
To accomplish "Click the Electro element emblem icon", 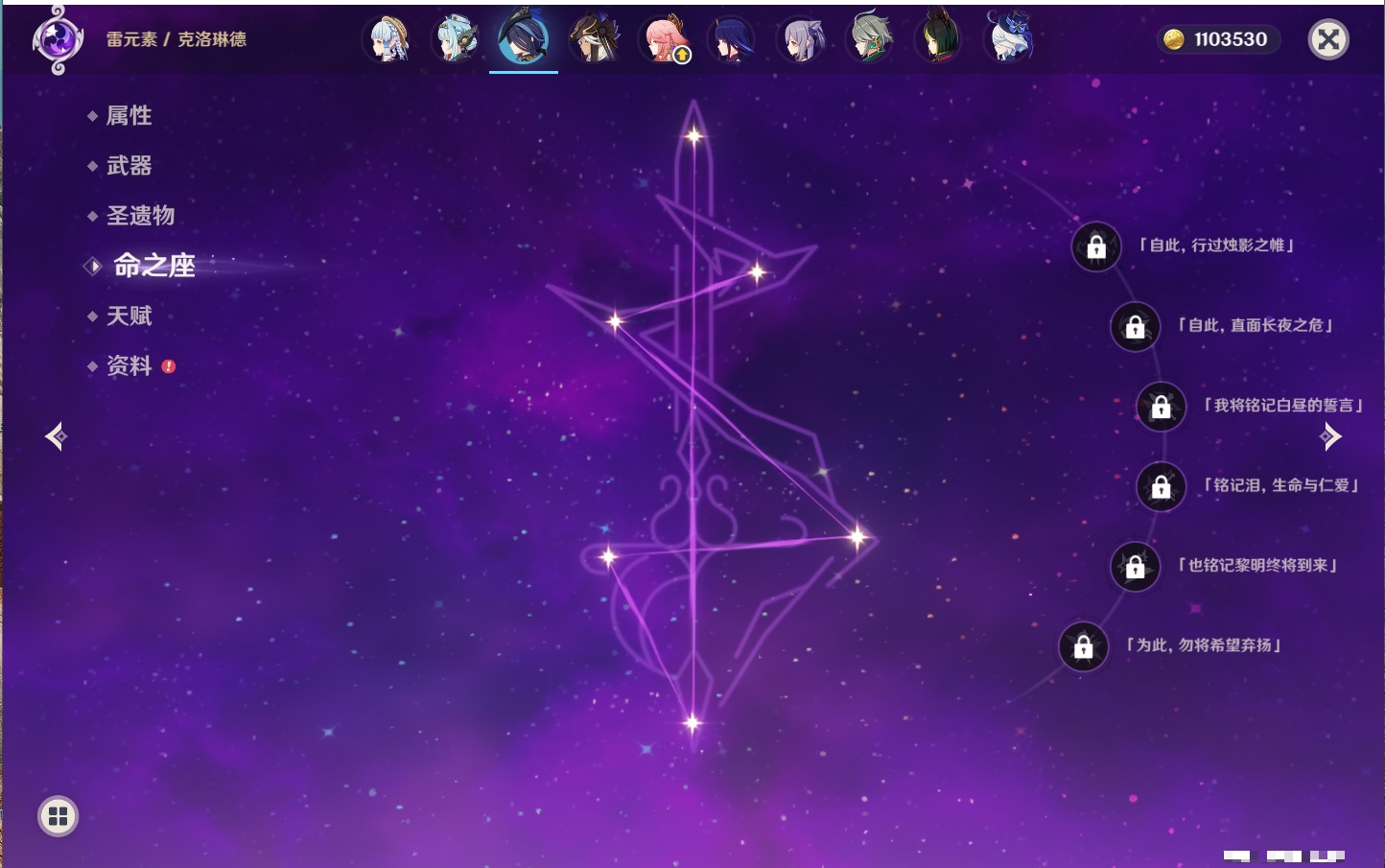I will (x=57, y=39).
